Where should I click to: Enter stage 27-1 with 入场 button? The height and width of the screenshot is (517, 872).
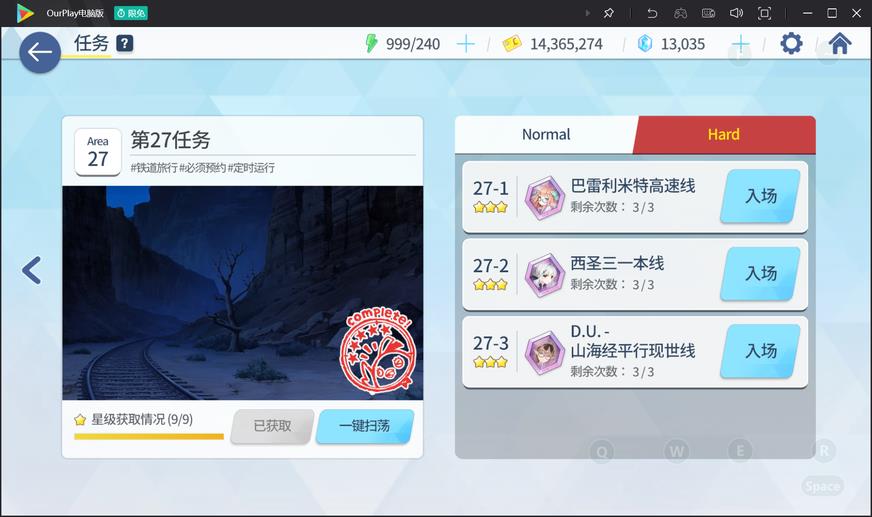coord(760,196)
